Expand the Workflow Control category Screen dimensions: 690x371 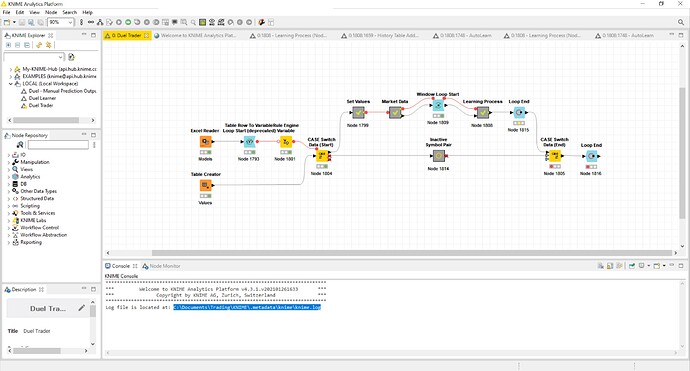(9, 228)
